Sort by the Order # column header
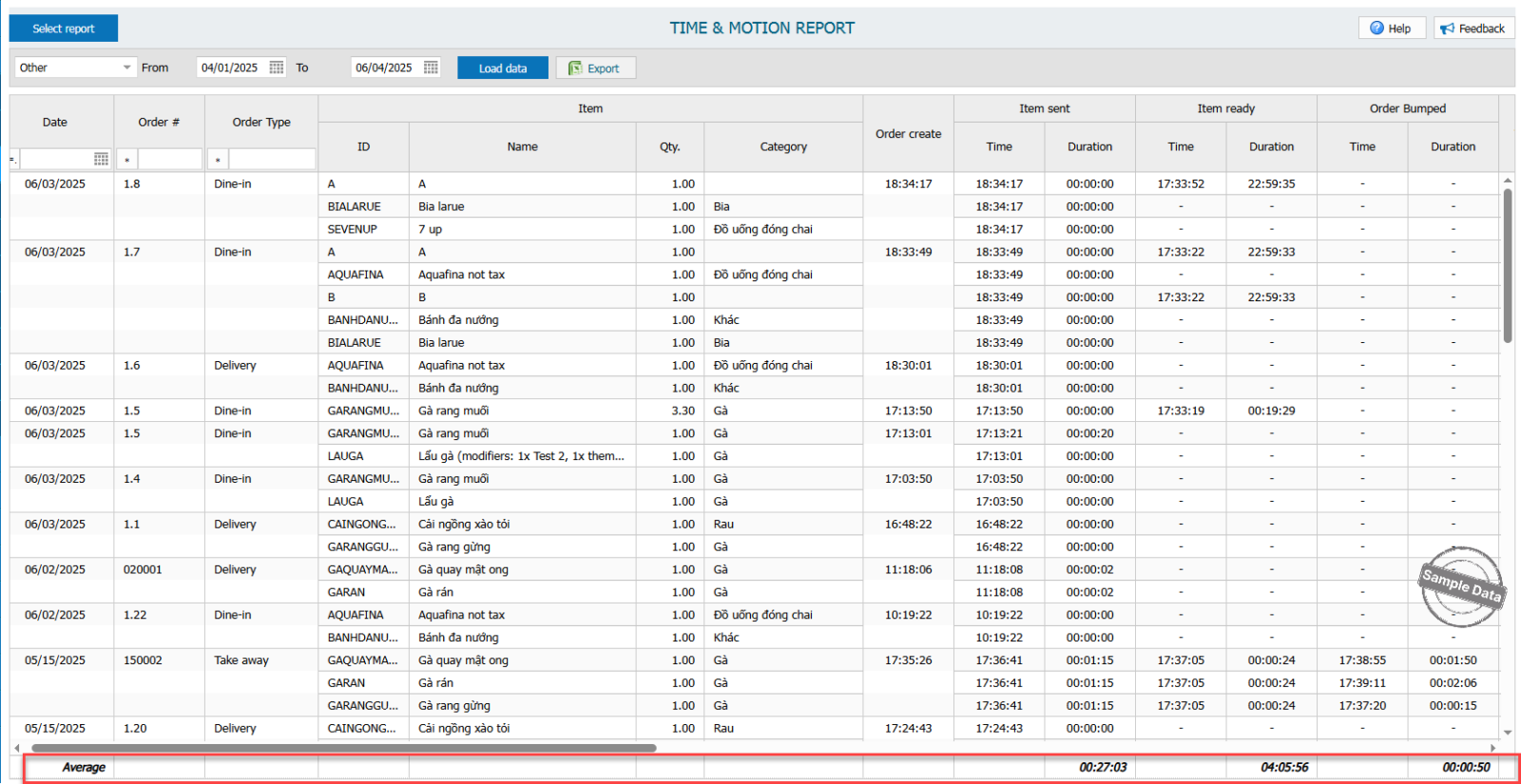Viewport: 1521px width, 784px height. coord(159,122)
